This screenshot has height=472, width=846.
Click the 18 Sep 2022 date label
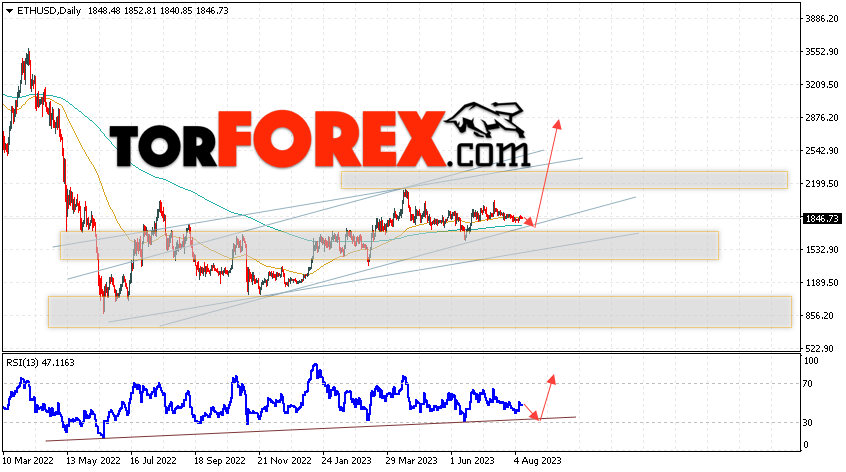(x=220, y=461)
